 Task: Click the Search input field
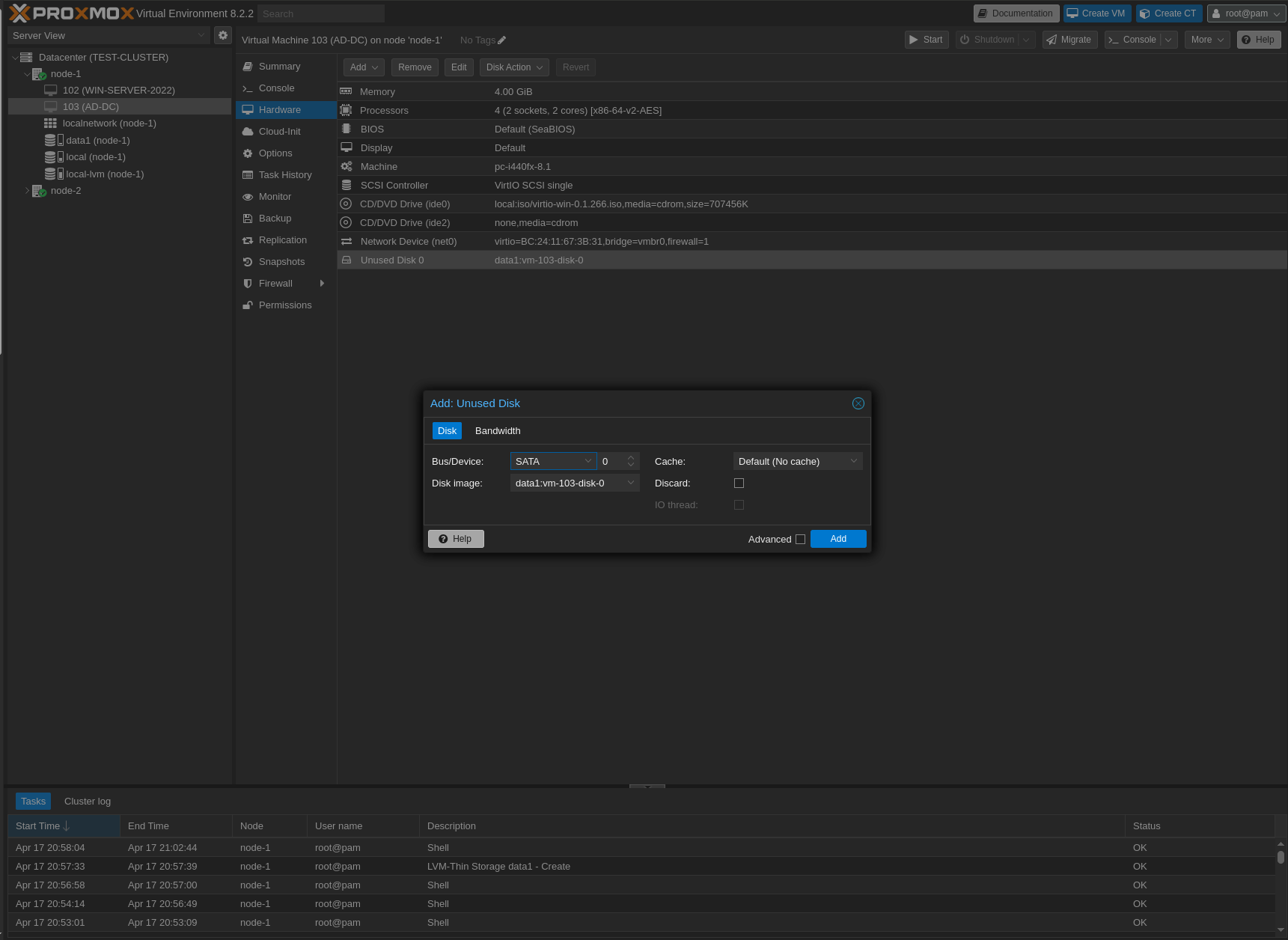(x=320, y=13)
